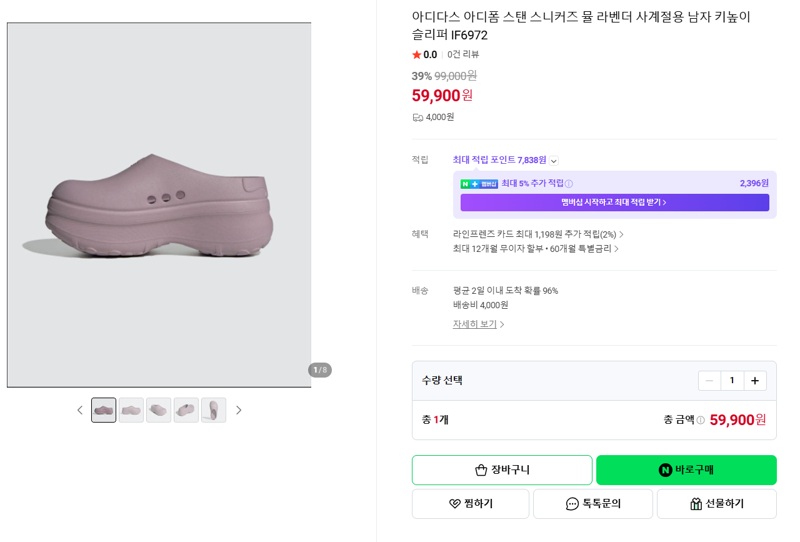Open the 0건 리뷰 reviews link
The width and height of the screenshot is (800, 542).
(463, 55)
